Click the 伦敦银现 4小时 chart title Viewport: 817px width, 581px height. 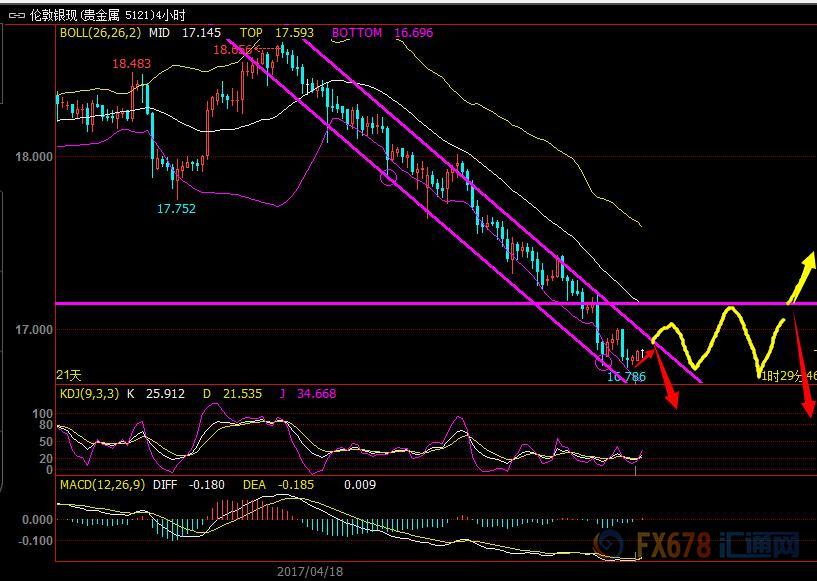tap(110, 15)
